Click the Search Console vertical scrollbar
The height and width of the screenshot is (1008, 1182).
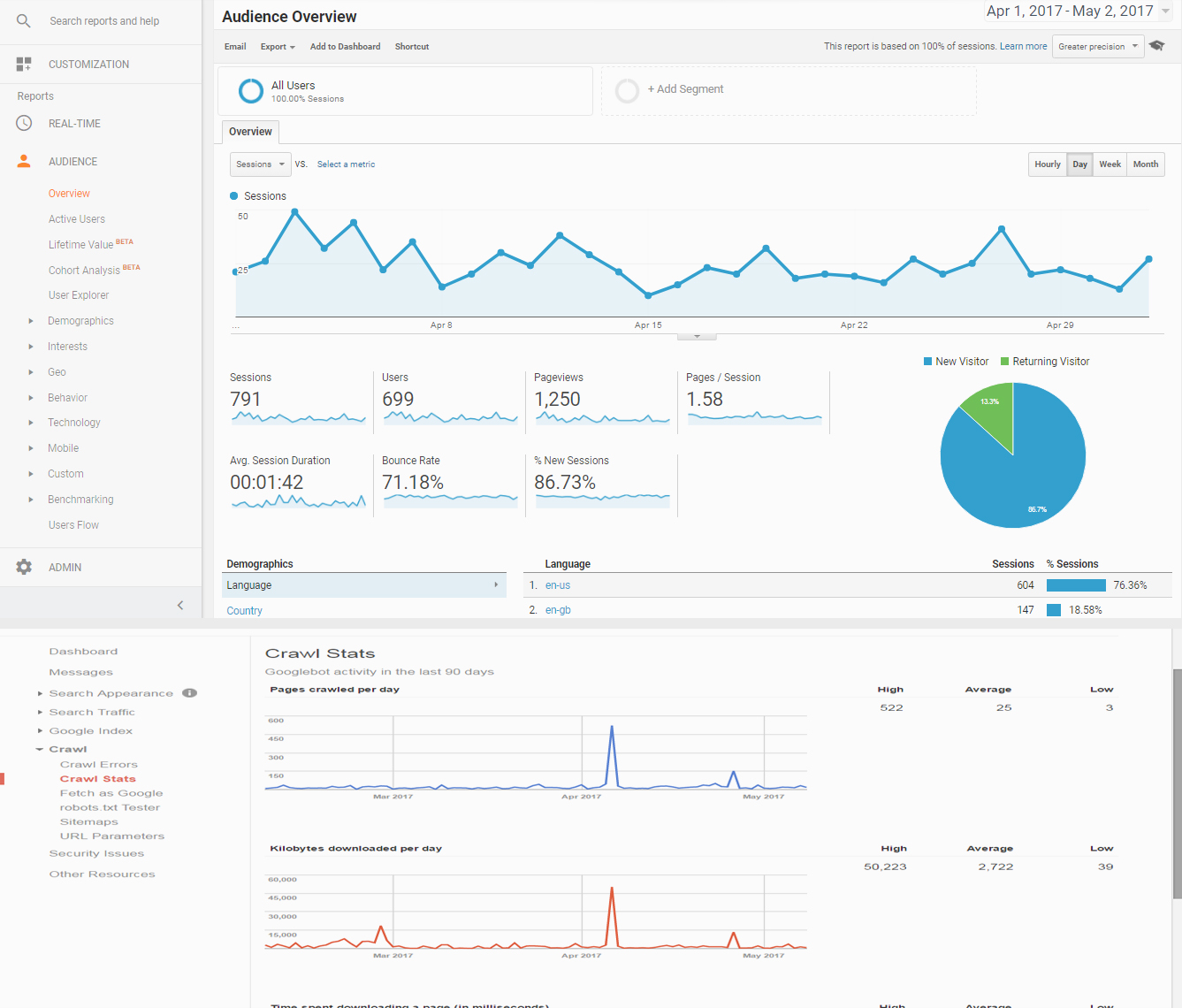1177,783
